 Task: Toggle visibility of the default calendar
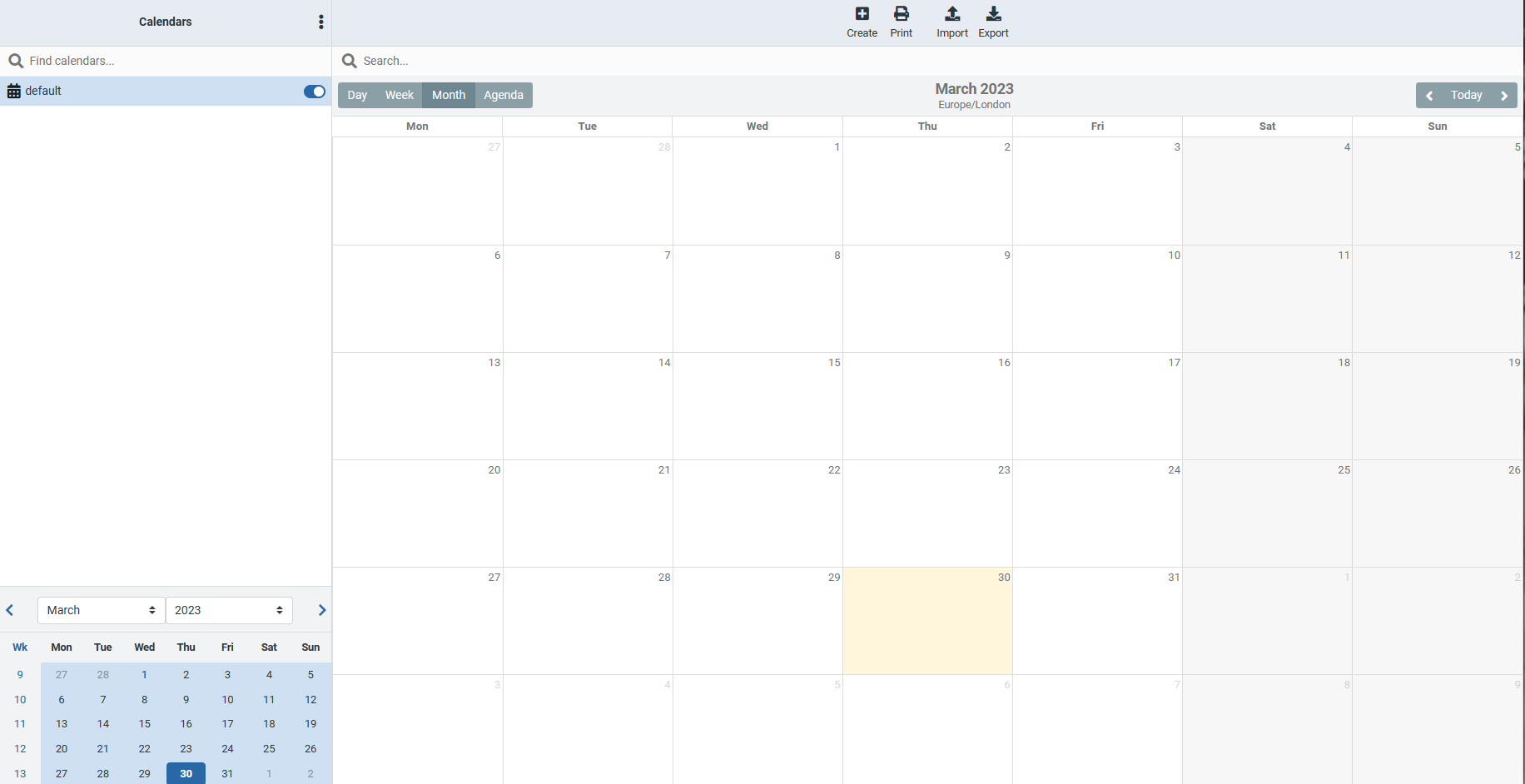coord(314,92)
